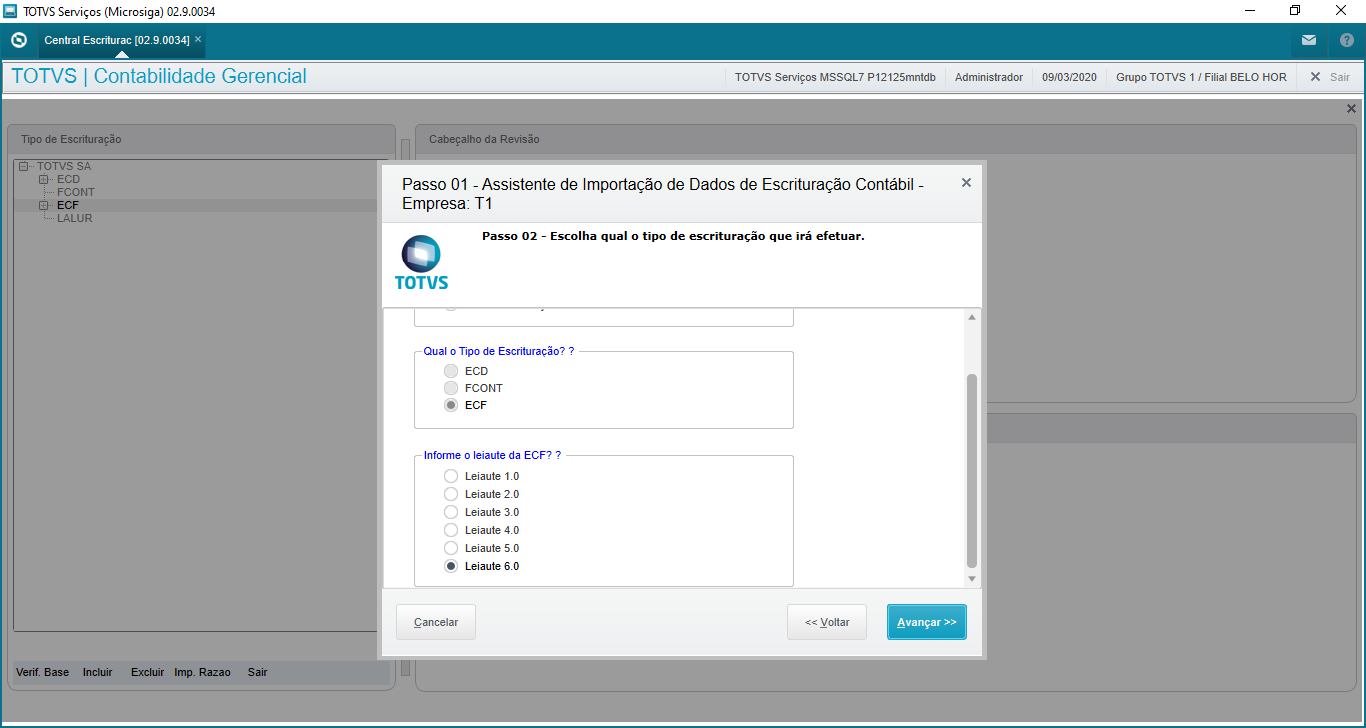Restore down the TOTVS Serviços window
This screenshot has width=1366, height=728.
1295,11
